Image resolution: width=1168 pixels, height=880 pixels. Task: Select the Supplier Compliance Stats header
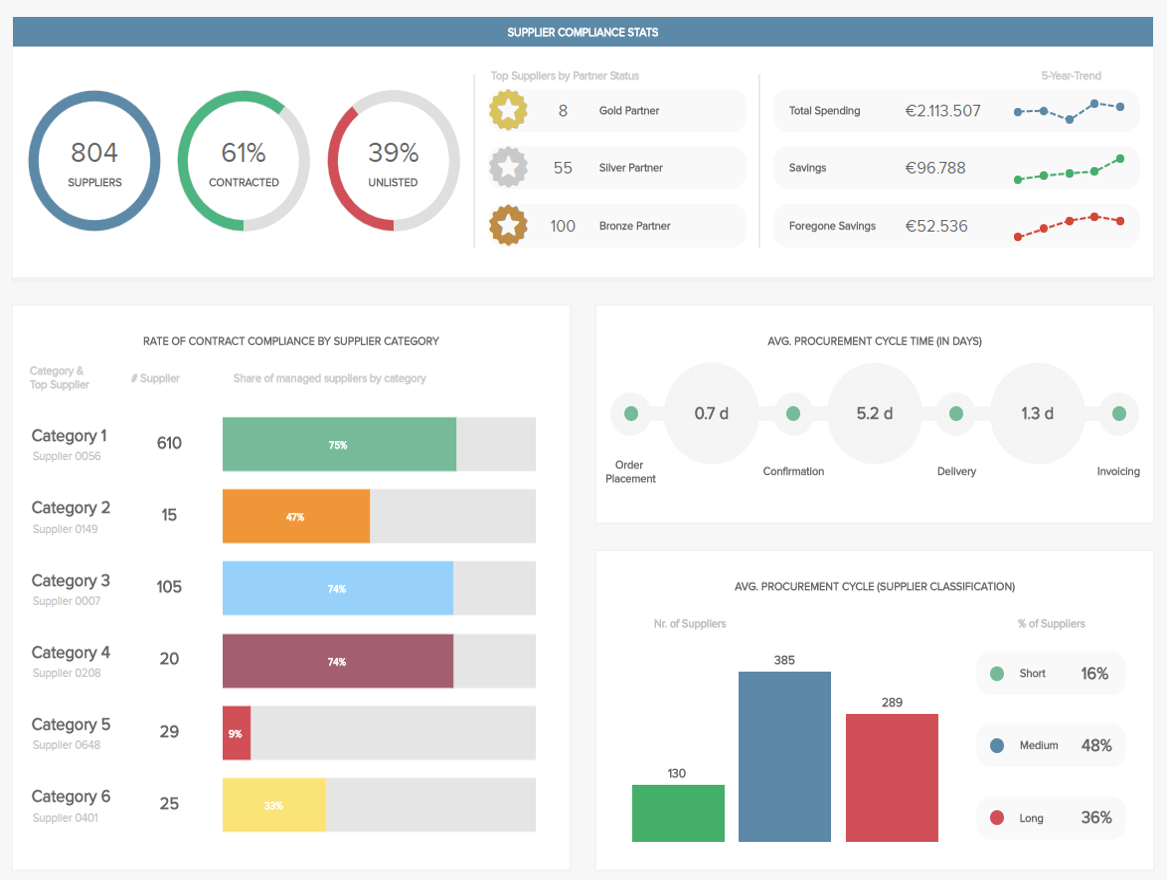point(583,31)
